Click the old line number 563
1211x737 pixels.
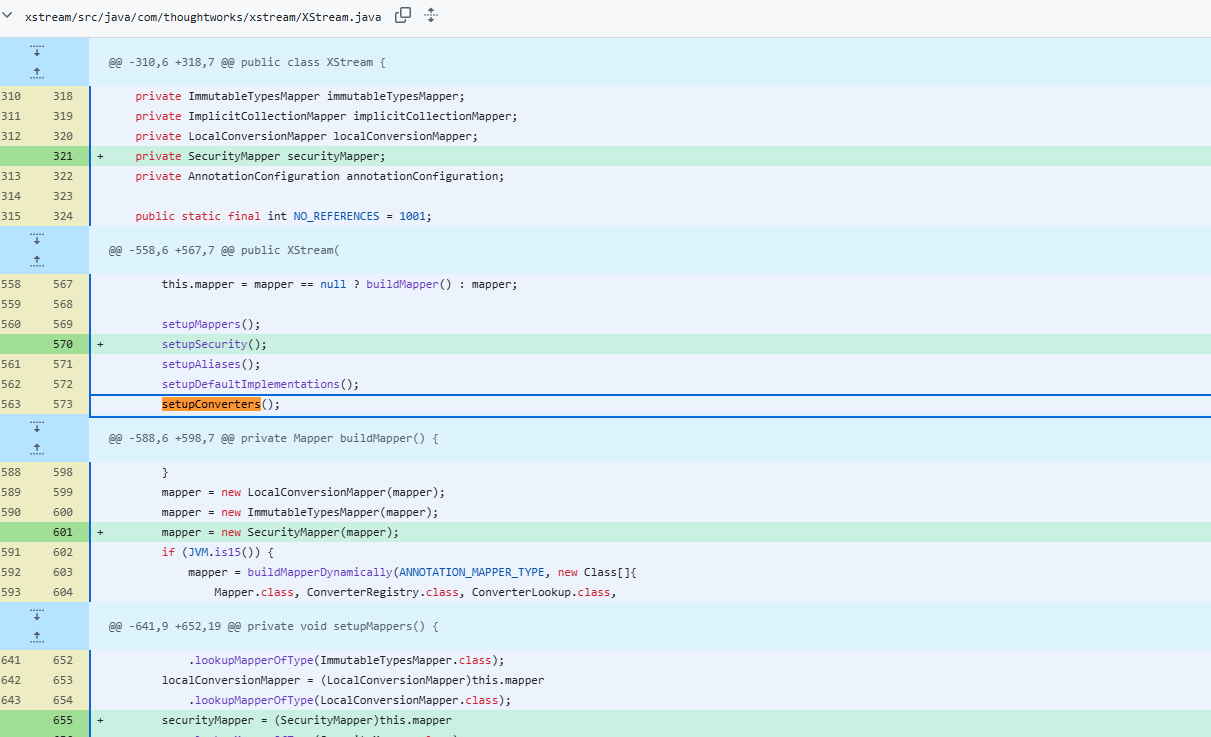pyautogui.click(x=11, y=404)
